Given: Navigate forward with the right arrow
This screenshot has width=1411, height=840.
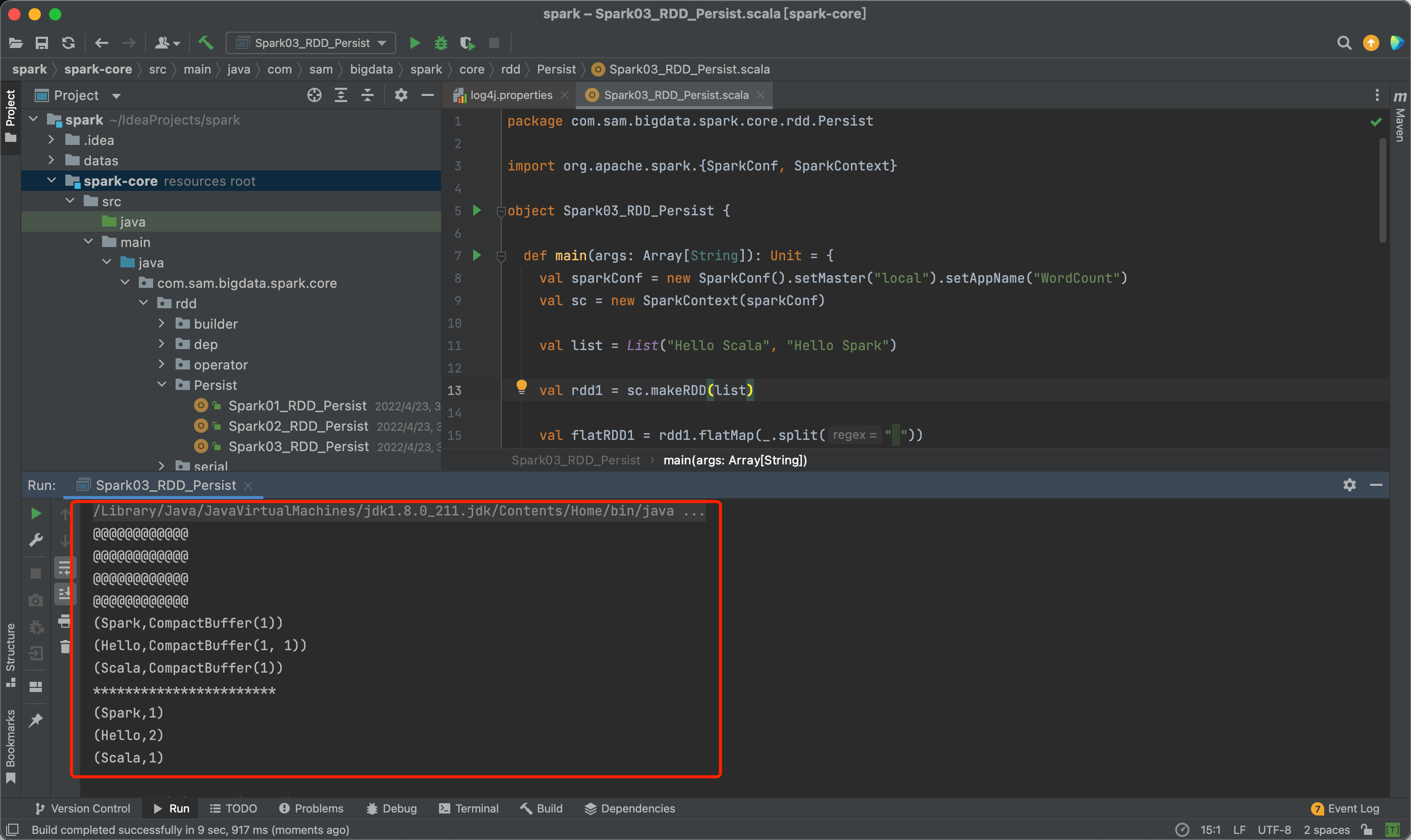Looking at the screenshot, I should [129, 43].
